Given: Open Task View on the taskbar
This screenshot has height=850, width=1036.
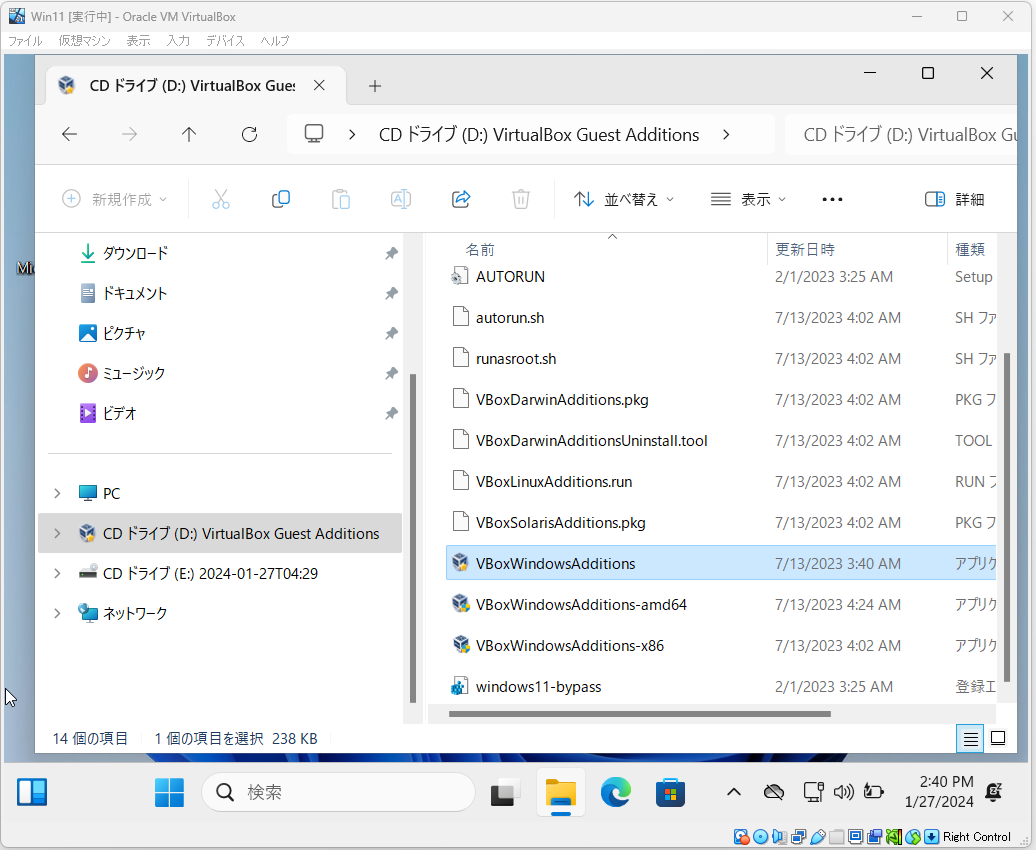Looking at the screenshot, I should click(x=505, y=792).
